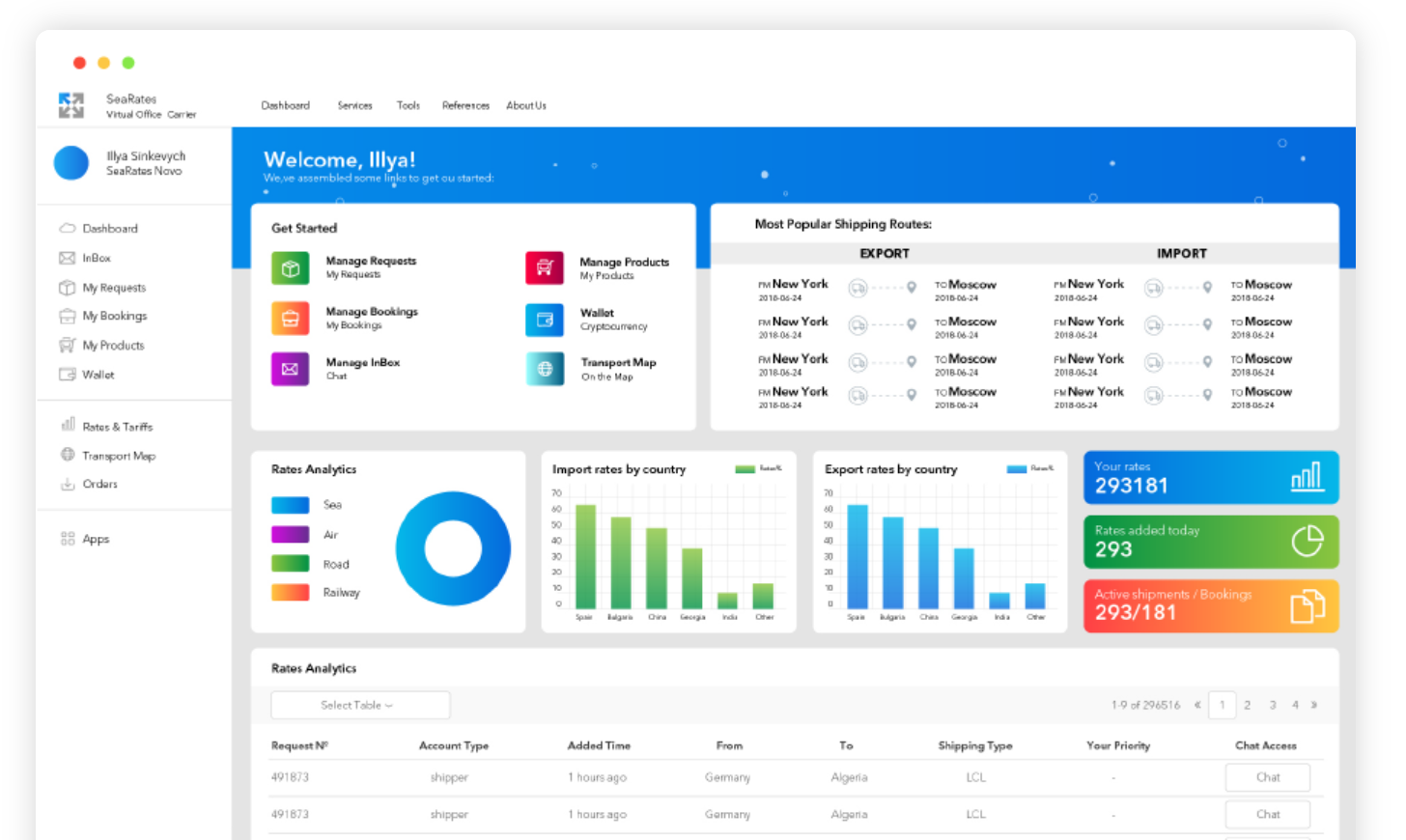Viewport: 1406px width, 840px height.
Task: Open the blue Wallet icon in Get Started
Action: click(x=545, y=320)
